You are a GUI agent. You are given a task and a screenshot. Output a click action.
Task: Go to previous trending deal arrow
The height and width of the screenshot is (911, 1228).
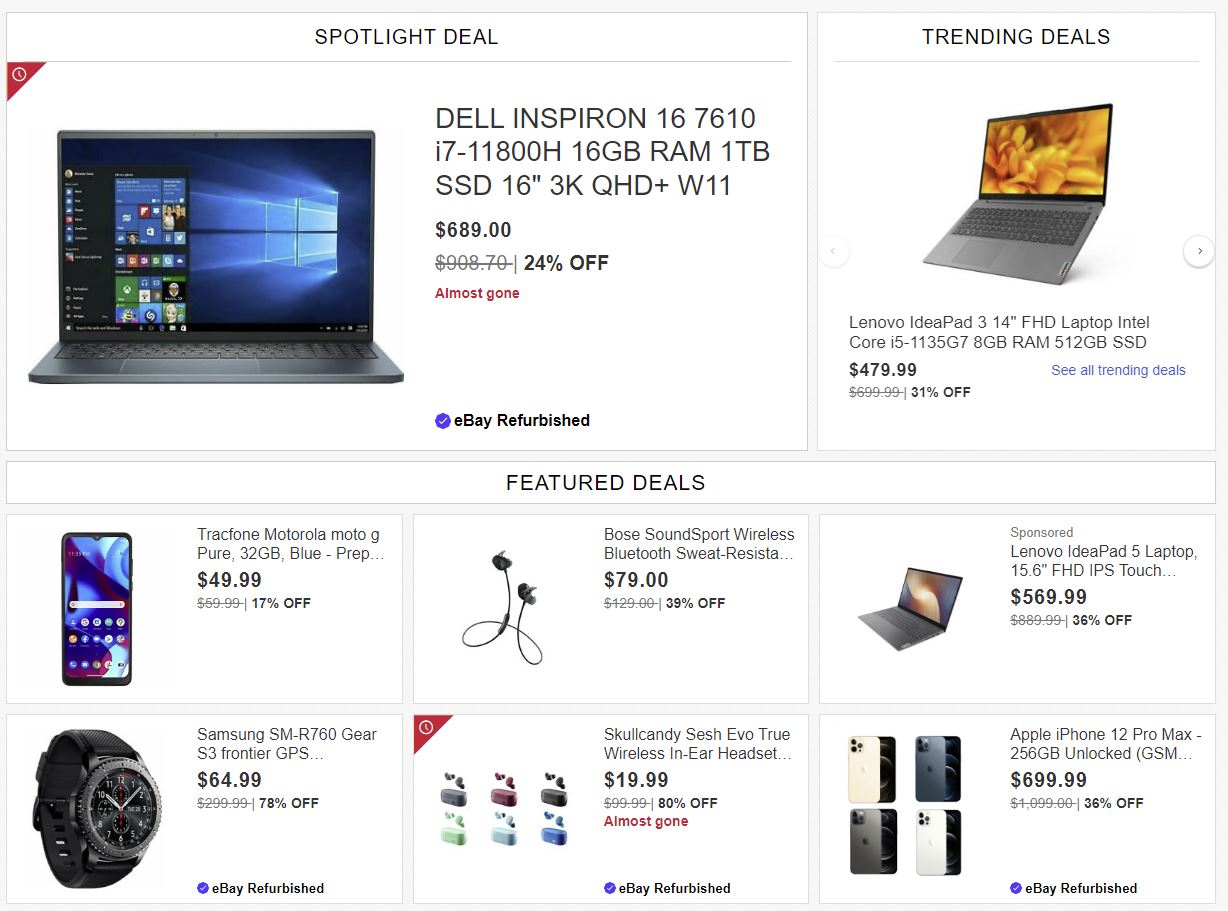[x=834, y=251]
